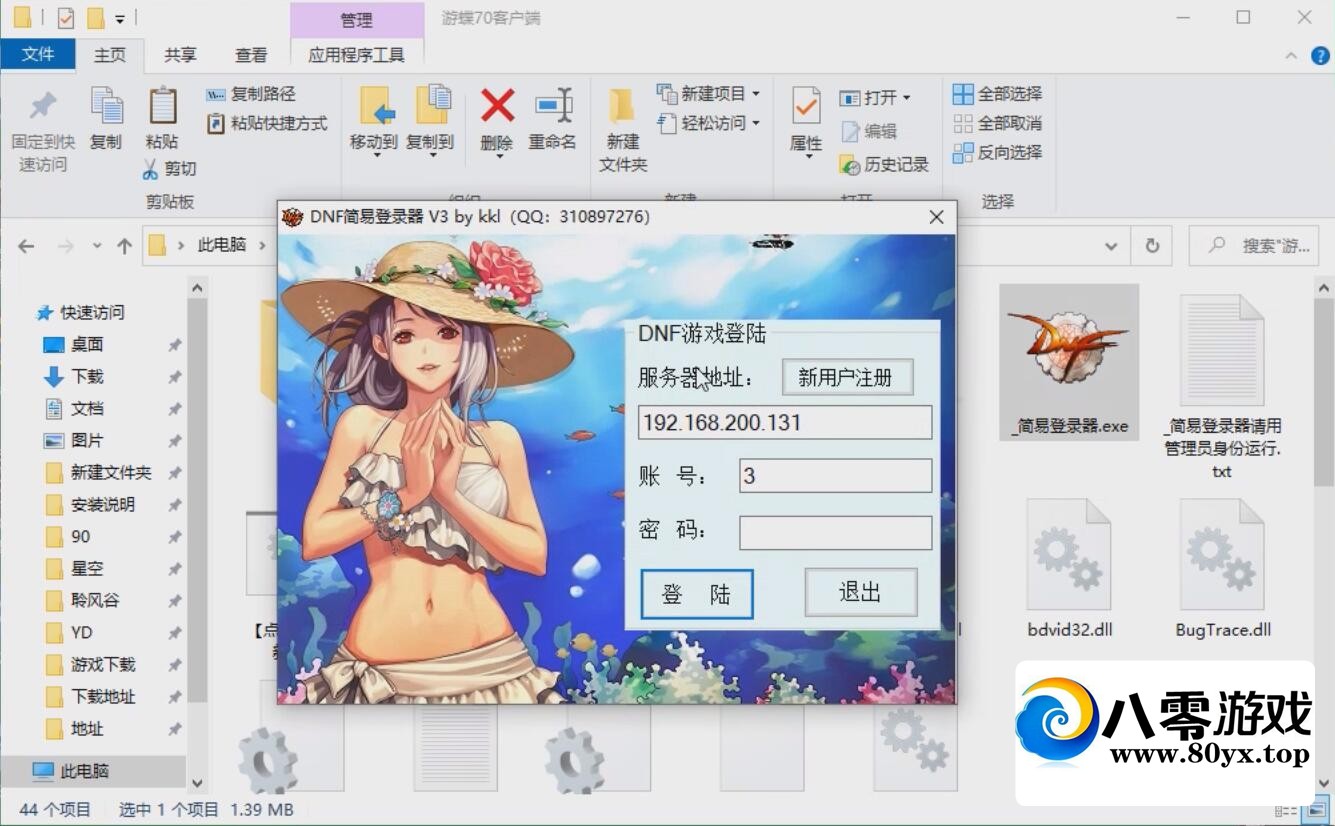Viewport: 1335px width, 826px height.
Task: Click the New User Registration (新用户注册) button
Action: point(847,377)
